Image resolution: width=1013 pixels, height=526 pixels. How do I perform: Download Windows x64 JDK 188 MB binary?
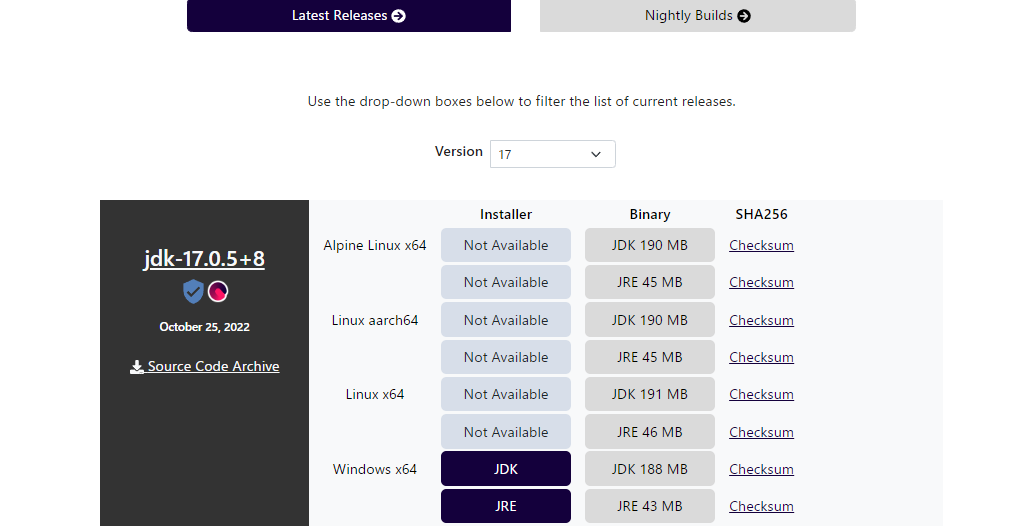pos(649,469)
